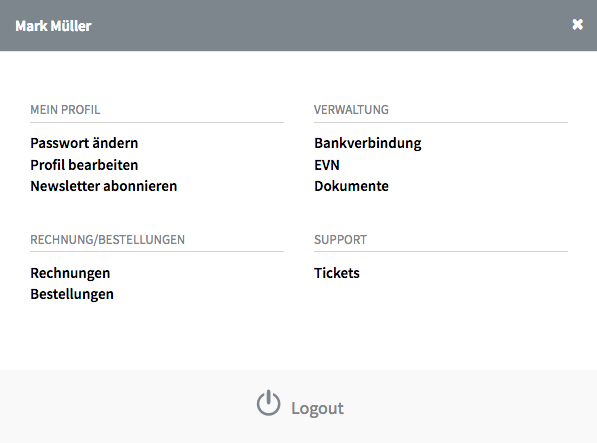Open Dokumente under Verwaltung
Image resolution: width=597 pixels, height=443 pixels.
tap(351, 186)
